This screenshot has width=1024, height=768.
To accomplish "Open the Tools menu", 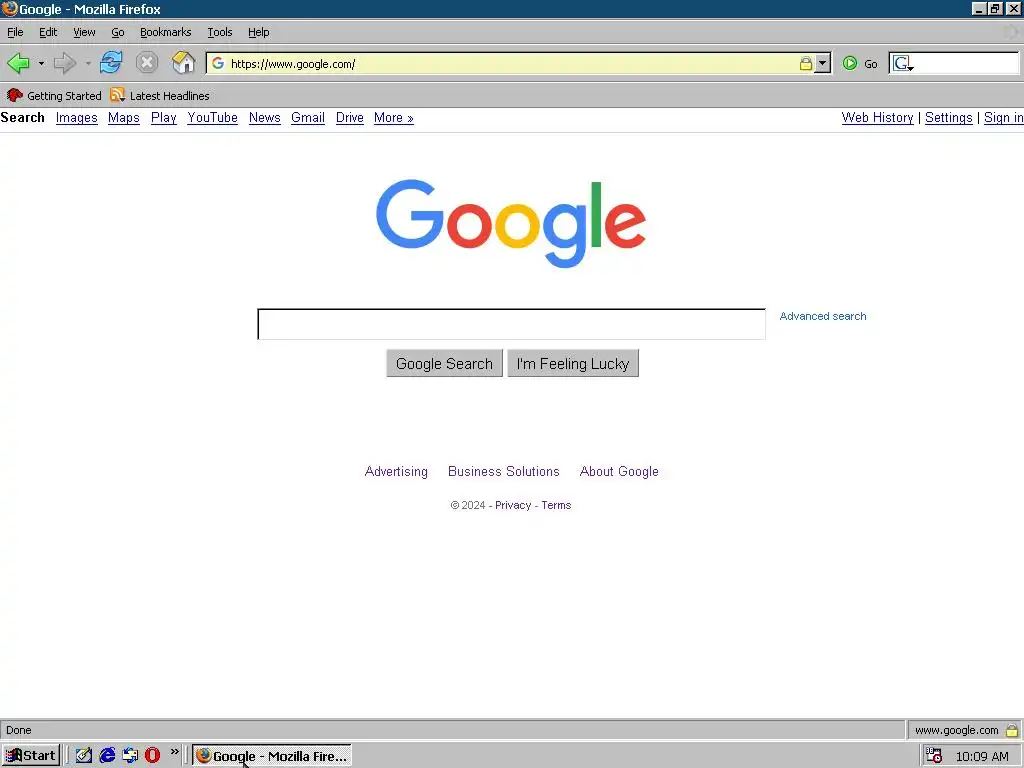I will [x=219, y=32].
